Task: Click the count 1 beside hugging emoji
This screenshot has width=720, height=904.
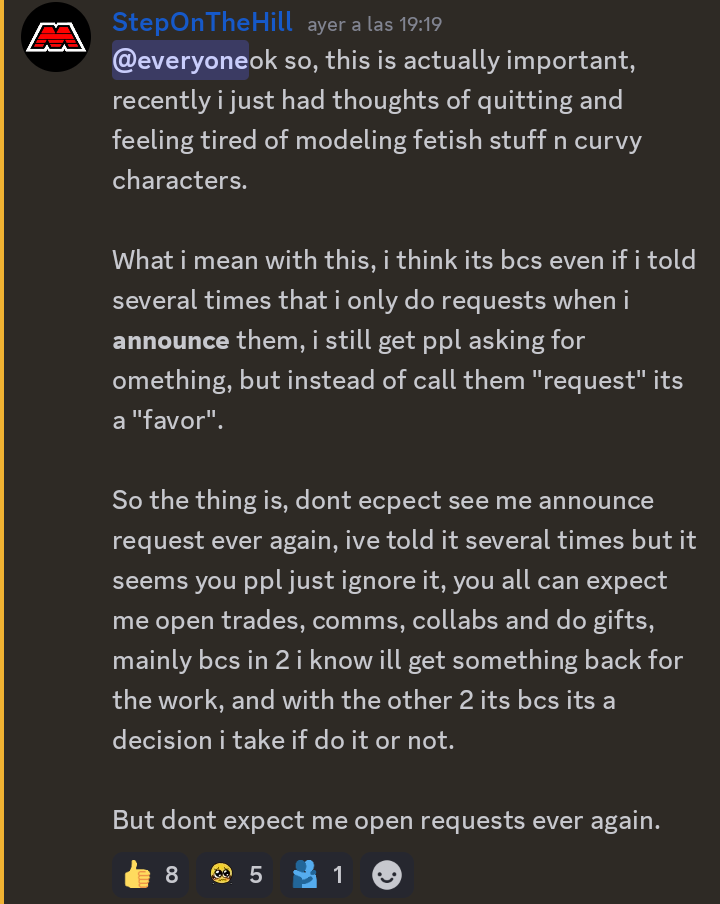Action: pyautogui.click(x=338, y=875)
